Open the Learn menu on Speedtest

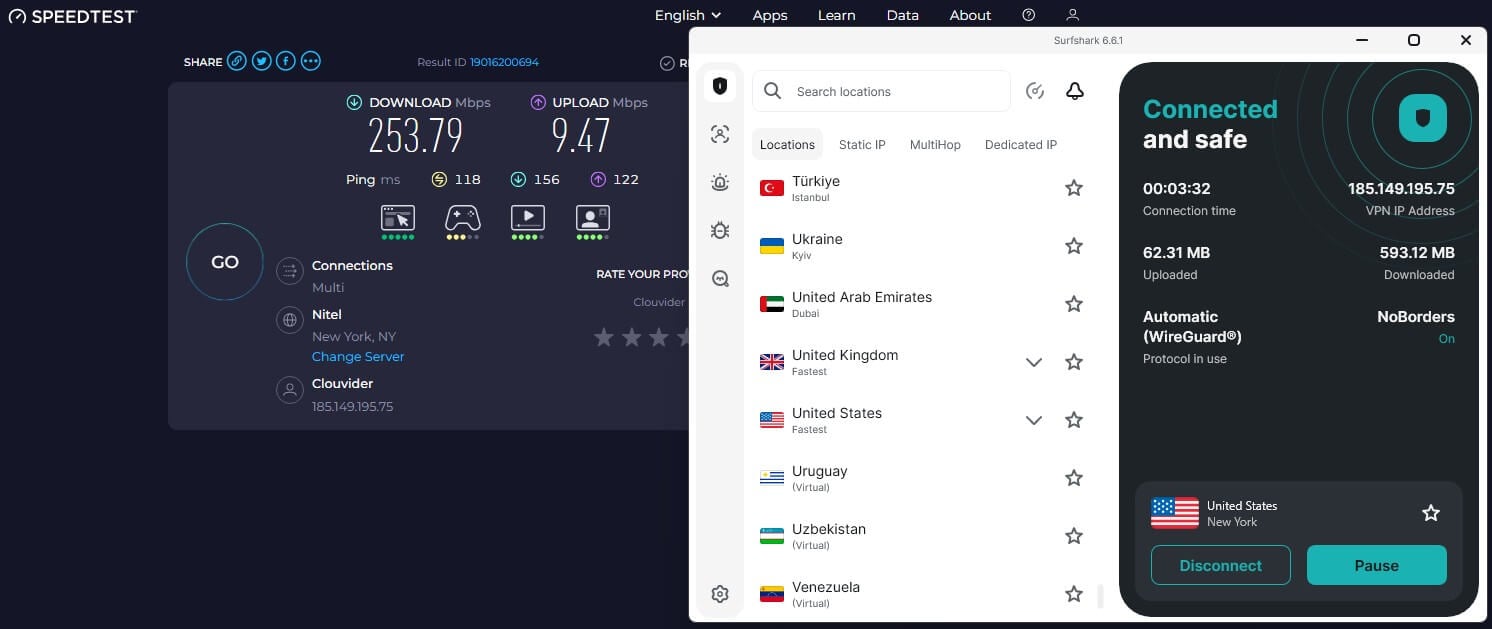click(x=836, y=15)
